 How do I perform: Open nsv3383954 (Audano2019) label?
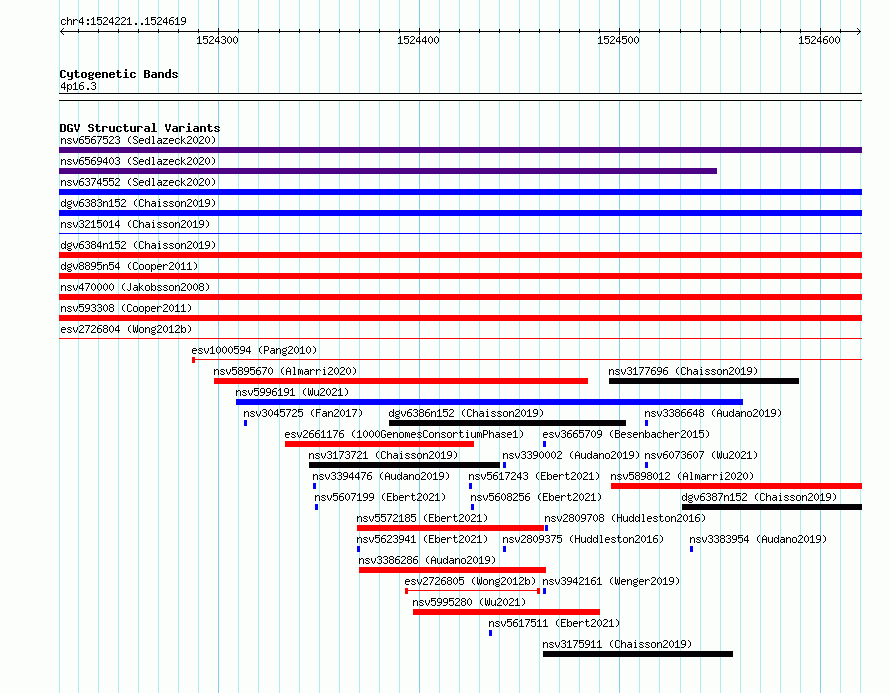tap(758, 539)
